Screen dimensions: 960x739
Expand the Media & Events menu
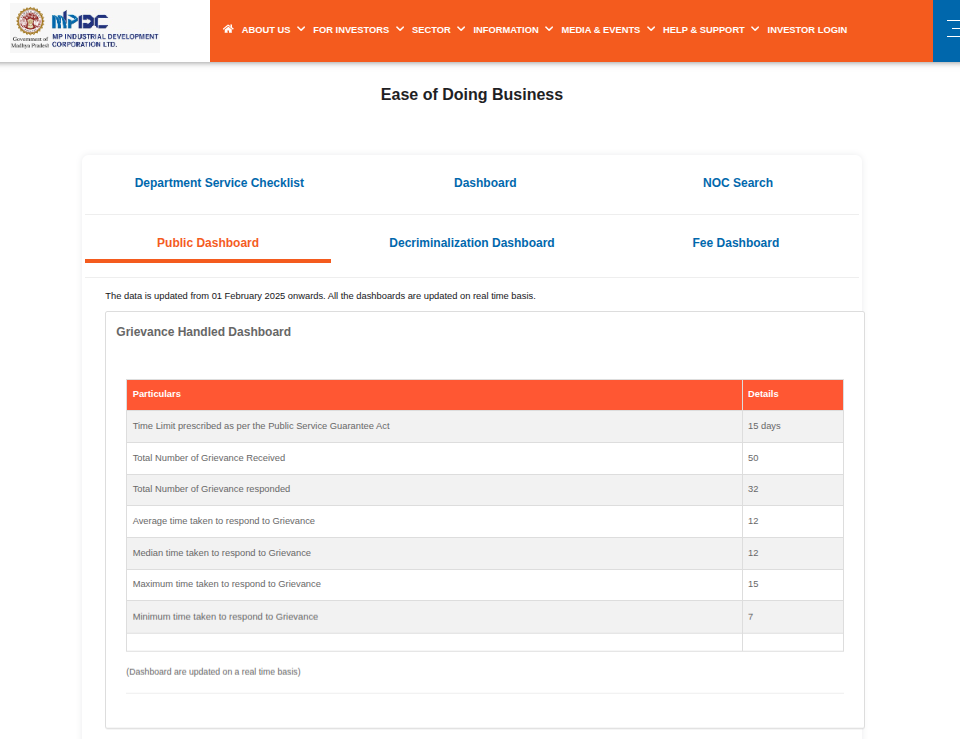tap(607, 30)
